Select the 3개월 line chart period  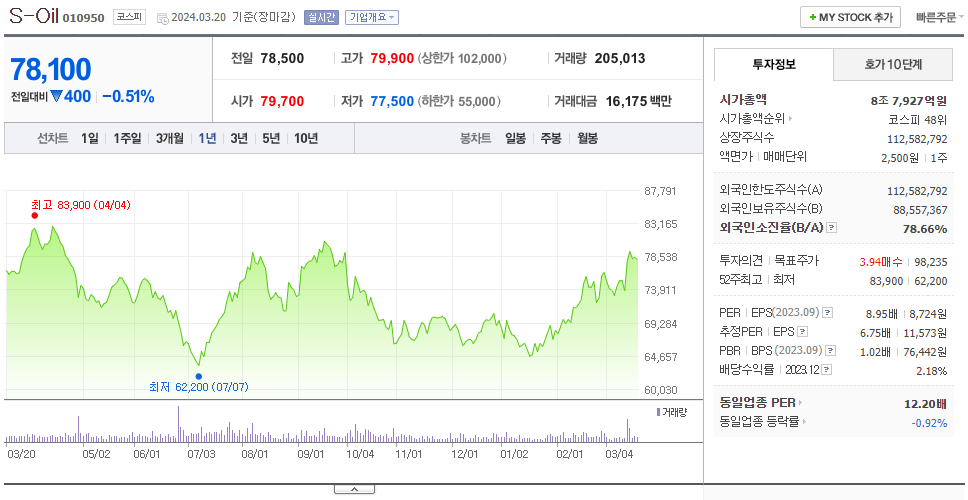[x=170, y=138]
